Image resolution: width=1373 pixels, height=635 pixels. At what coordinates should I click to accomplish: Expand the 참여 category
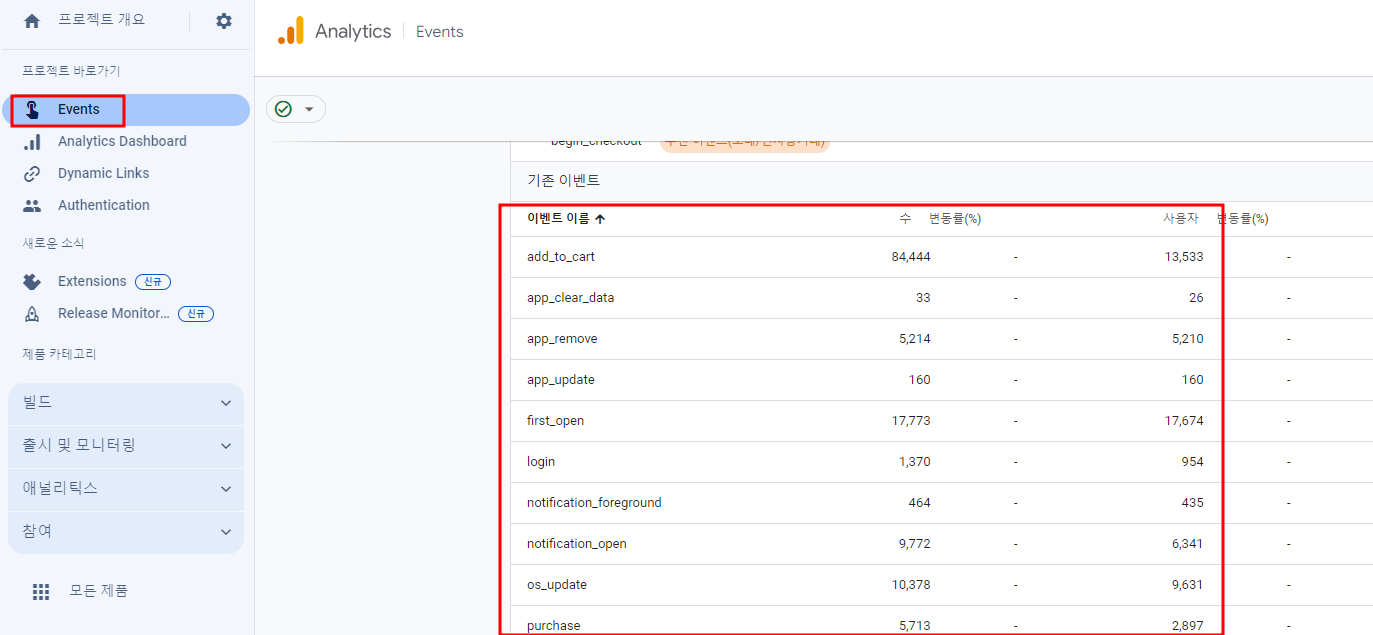click(x=126, y=532)
